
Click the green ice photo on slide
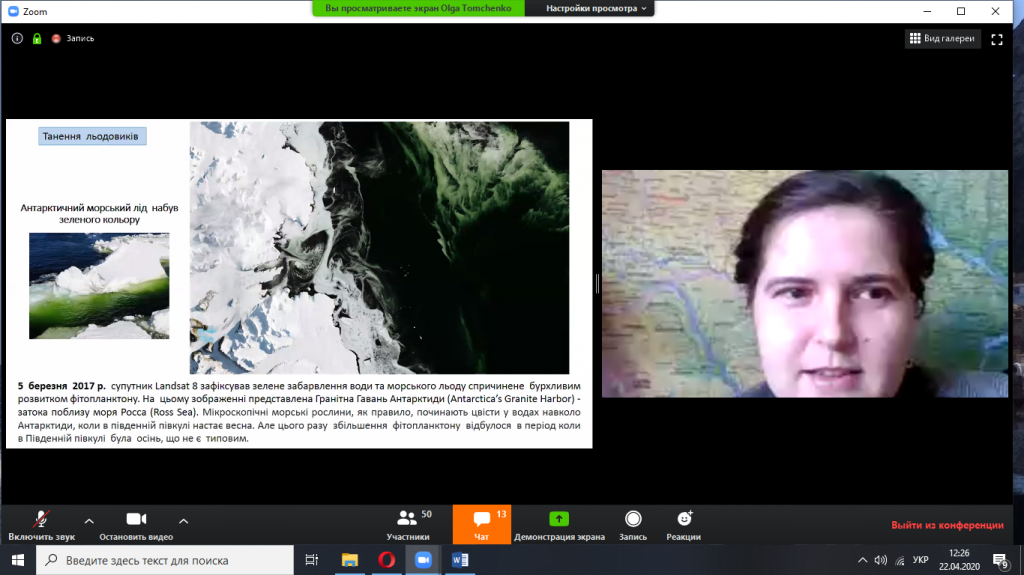[x=99, y=286]
